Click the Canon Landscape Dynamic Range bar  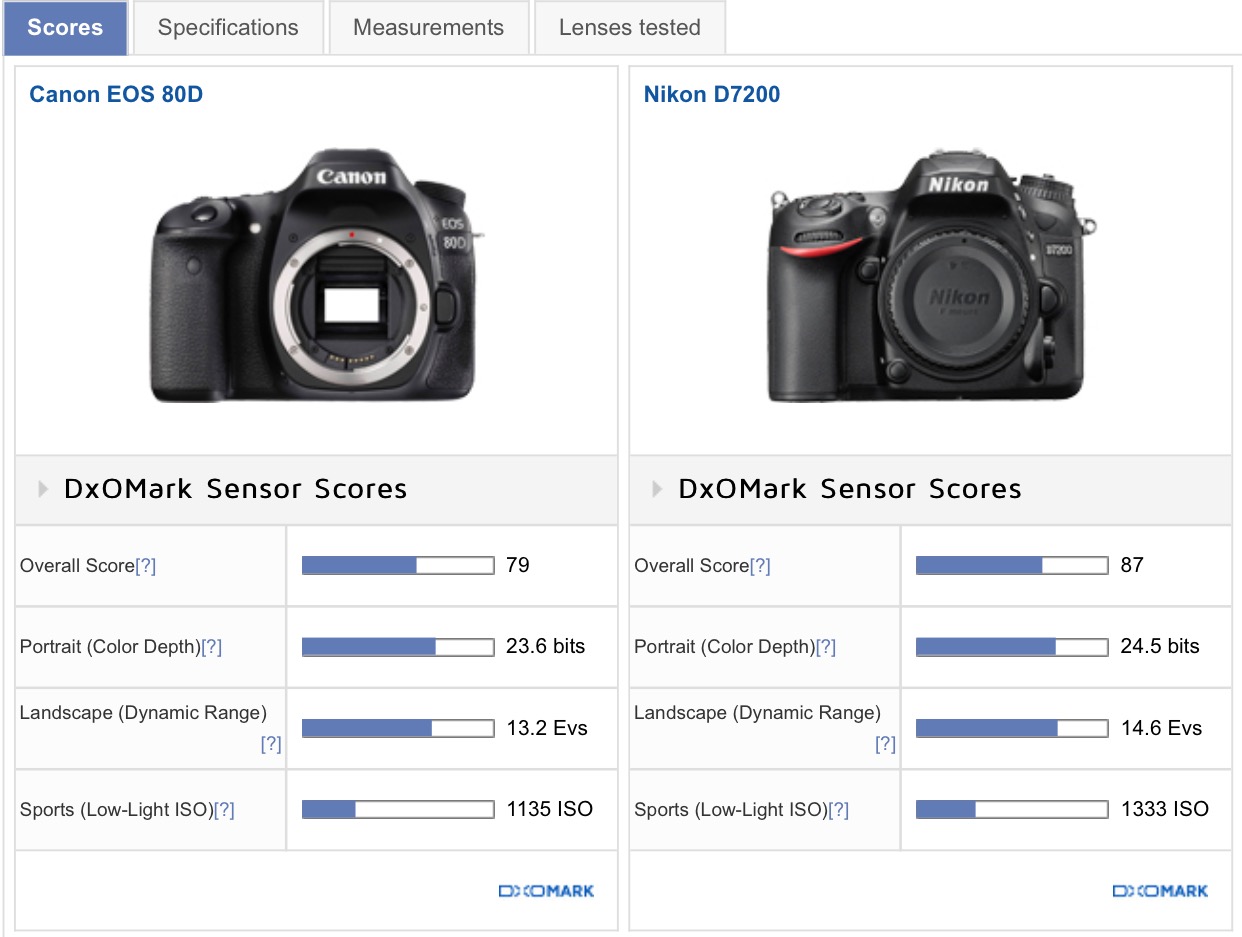[398, 729]
